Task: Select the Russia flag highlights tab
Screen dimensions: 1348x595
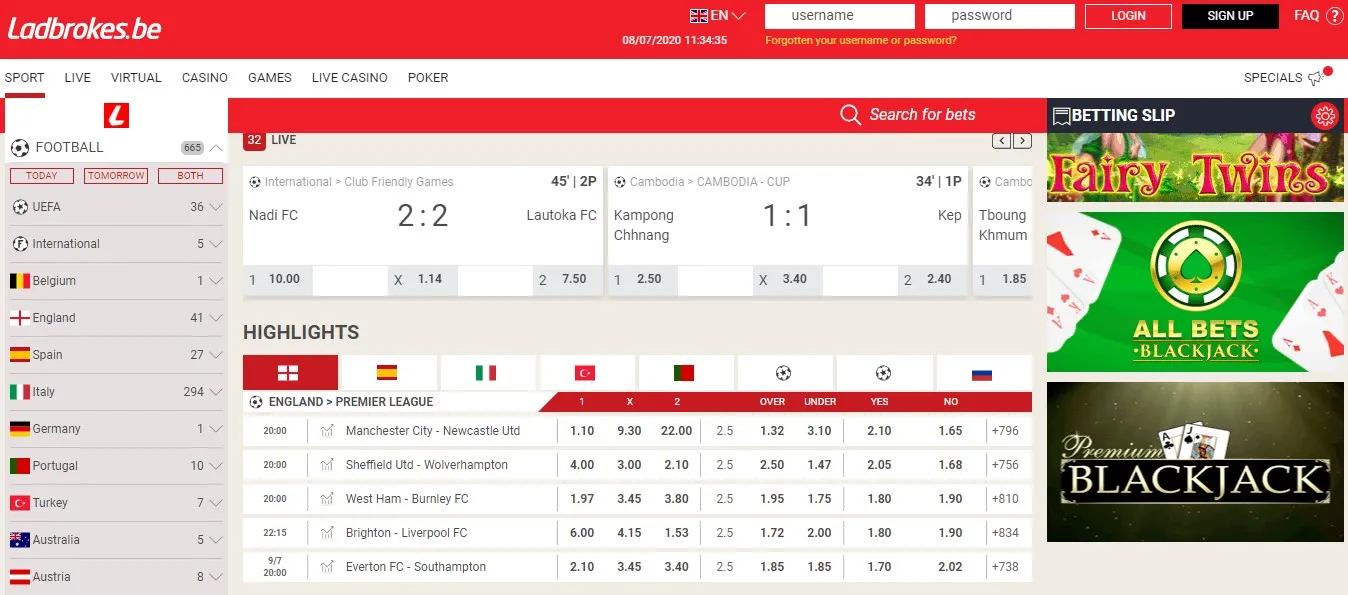Action: point(983,372)
